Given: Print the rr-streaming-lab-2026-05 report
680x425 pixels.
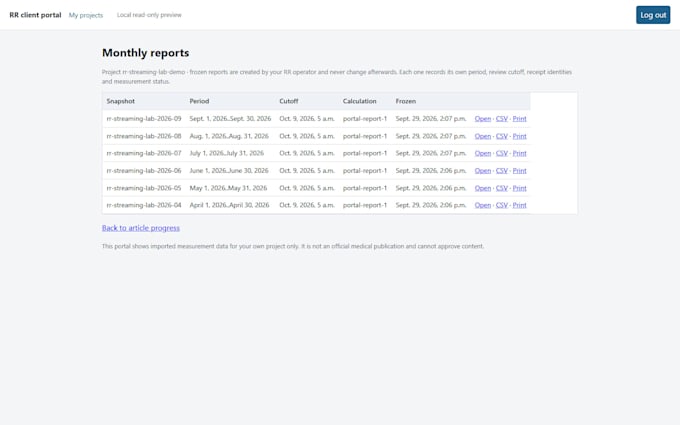Looking at the screenshot, I should point(520,188).
